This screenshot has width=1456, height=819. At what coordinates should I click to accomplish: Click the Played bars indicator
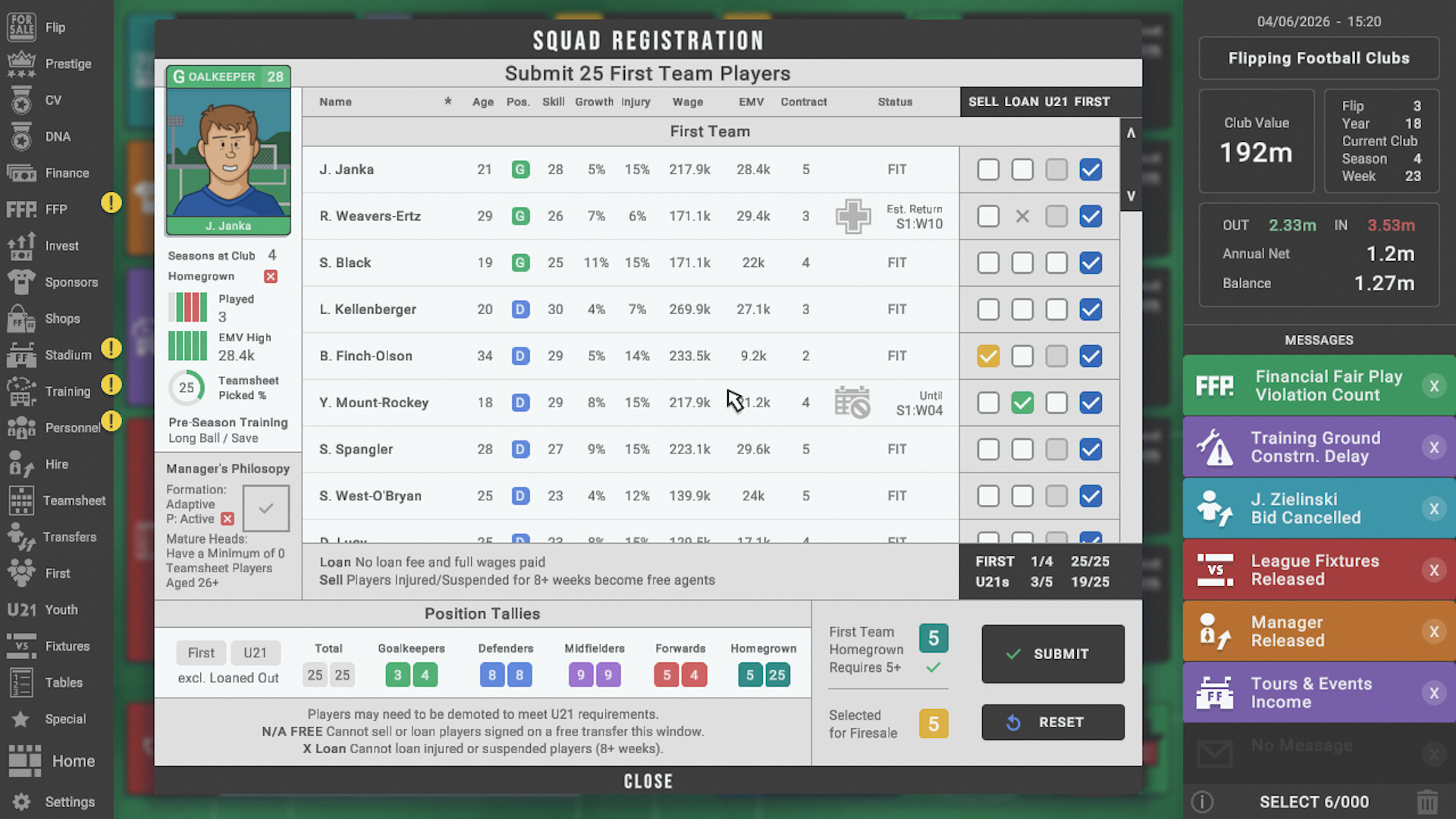(x=187, y=307)
